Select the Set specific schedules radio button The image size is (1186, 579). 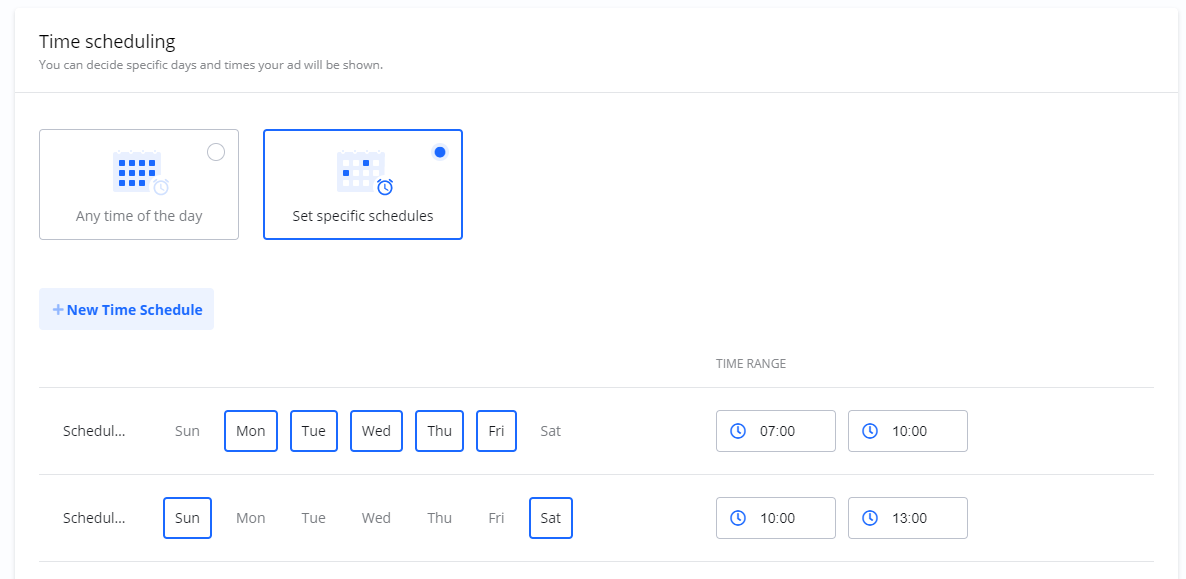440,152
